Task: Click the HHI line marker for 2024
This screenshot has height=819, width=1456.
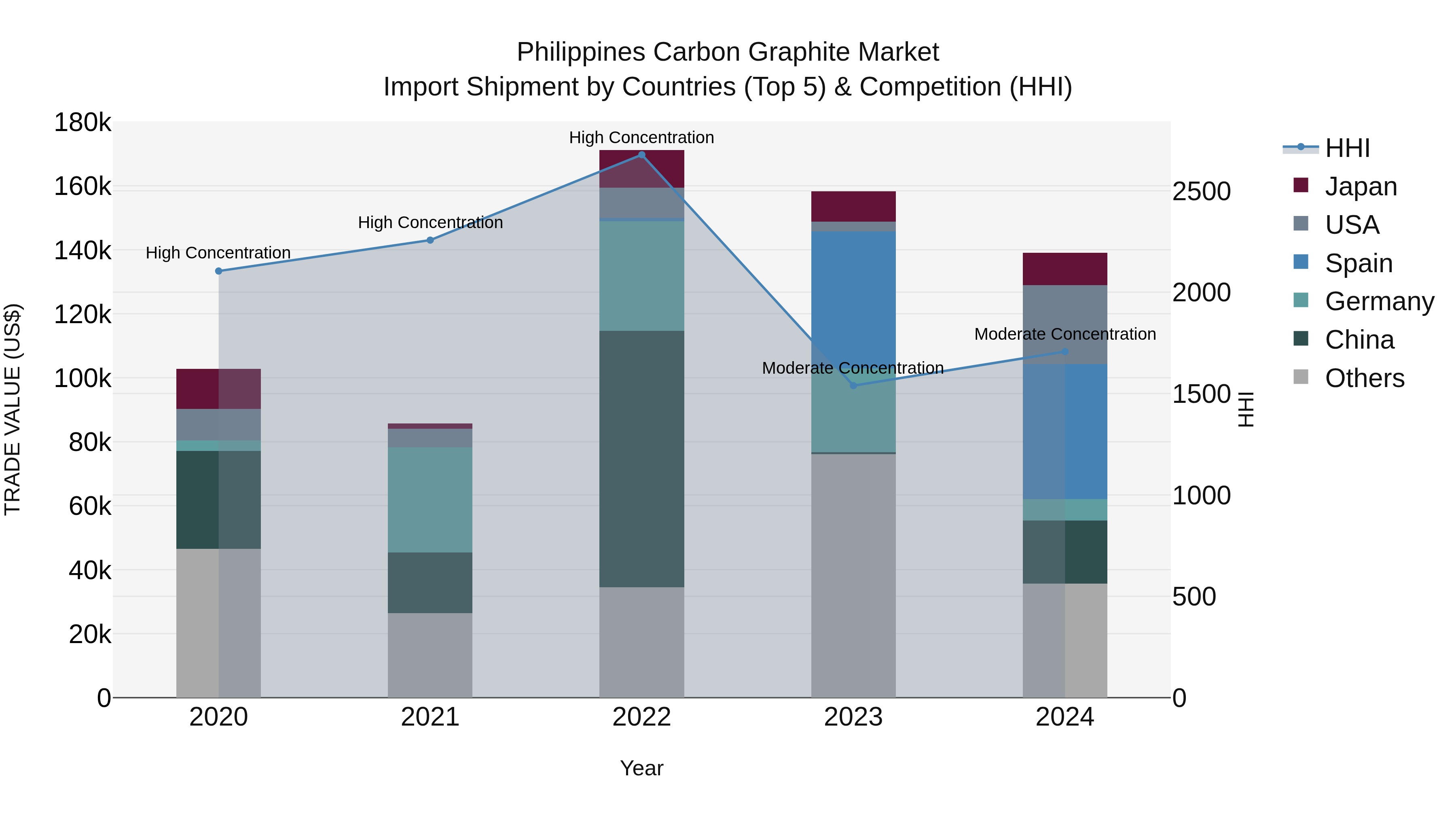Action: [1065, 351]
